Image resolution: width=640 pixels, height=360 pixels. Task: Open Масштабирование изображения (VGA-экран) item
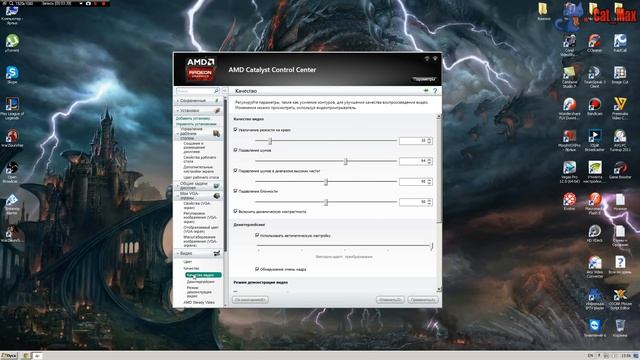[x=200, y=241]
